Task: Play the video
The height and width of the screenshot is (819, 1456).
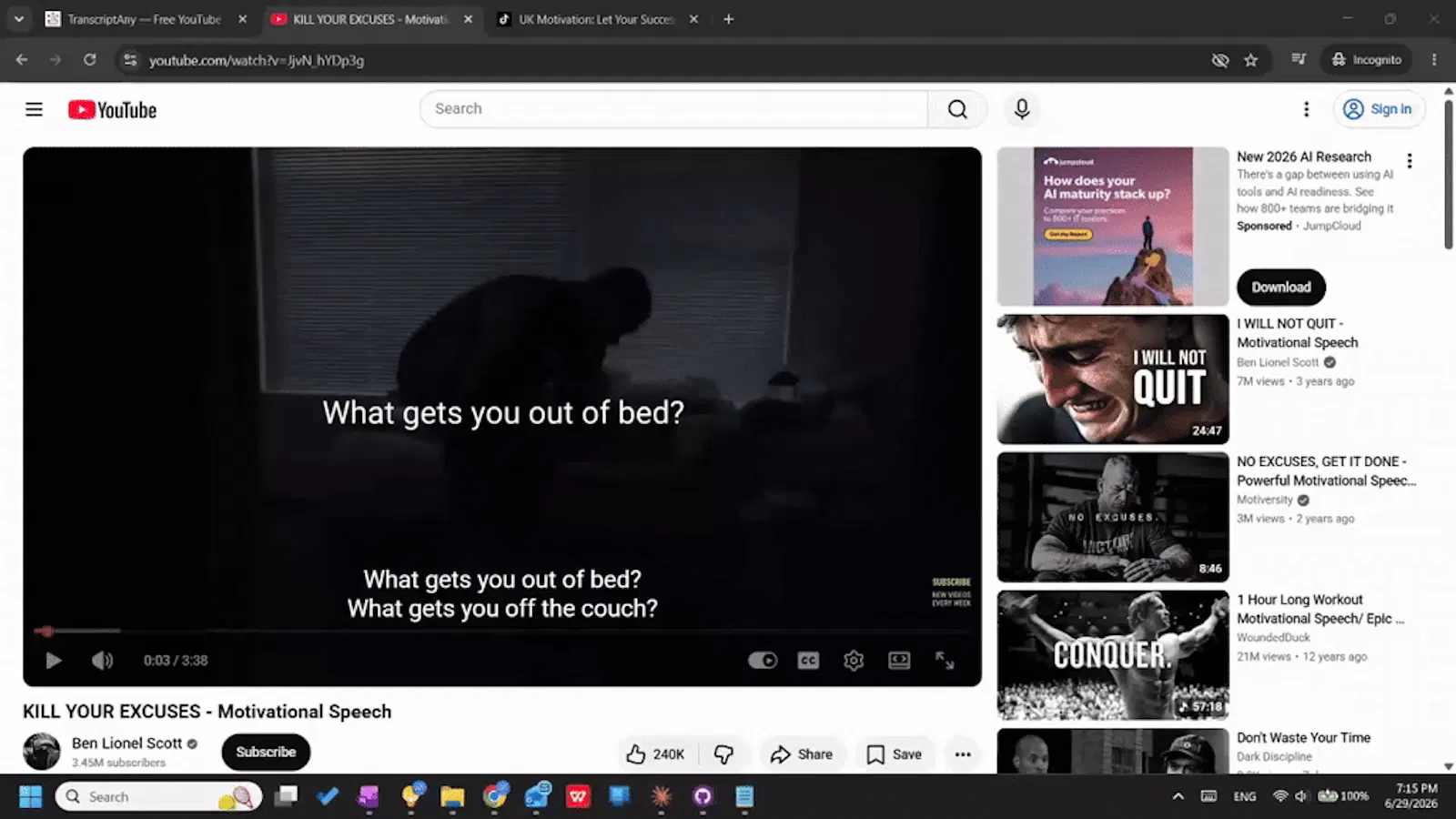Action: [x=54, y=661]
